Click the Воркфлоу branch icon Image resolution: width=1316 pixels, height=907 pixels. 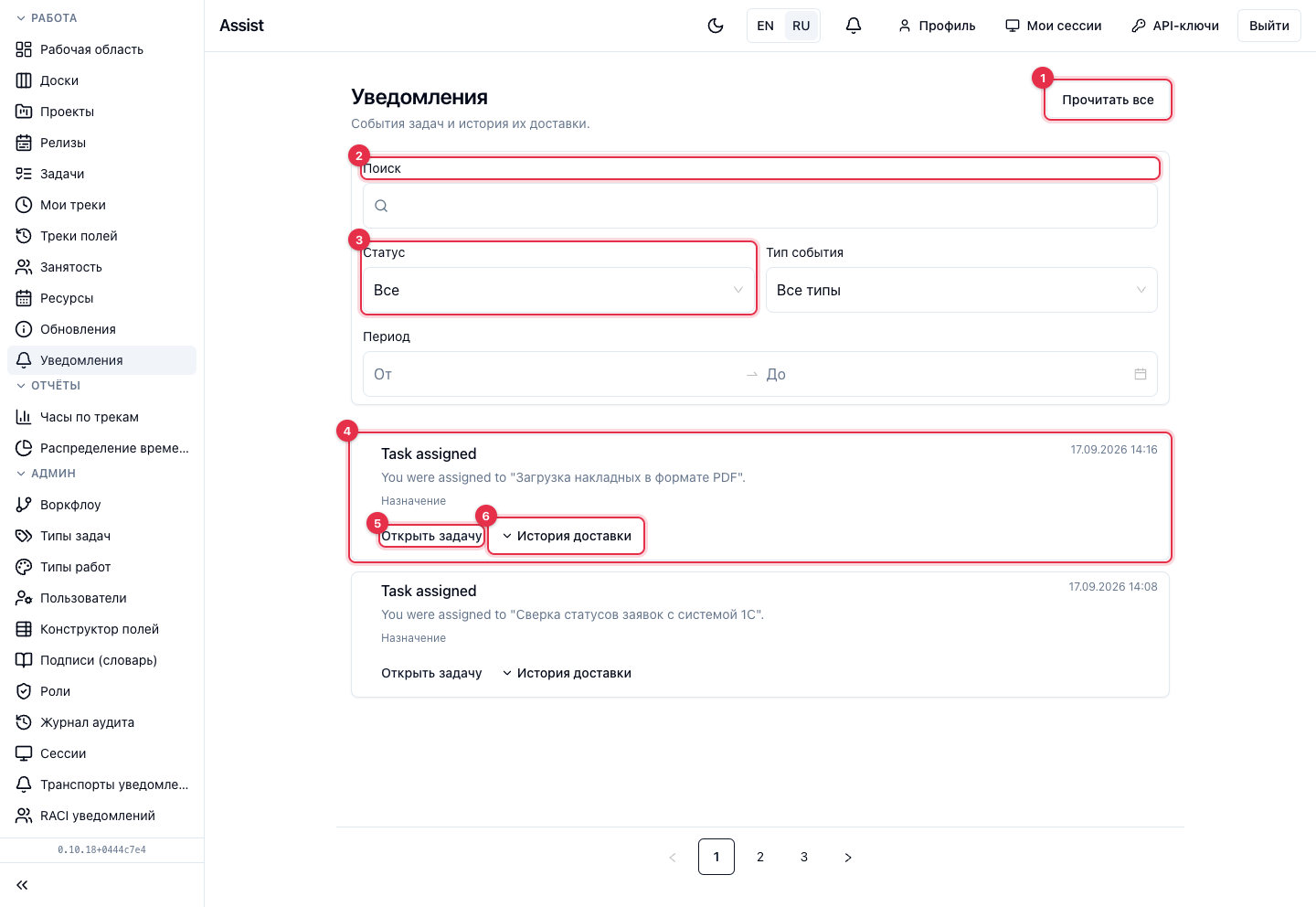click(x=24, y=505)
